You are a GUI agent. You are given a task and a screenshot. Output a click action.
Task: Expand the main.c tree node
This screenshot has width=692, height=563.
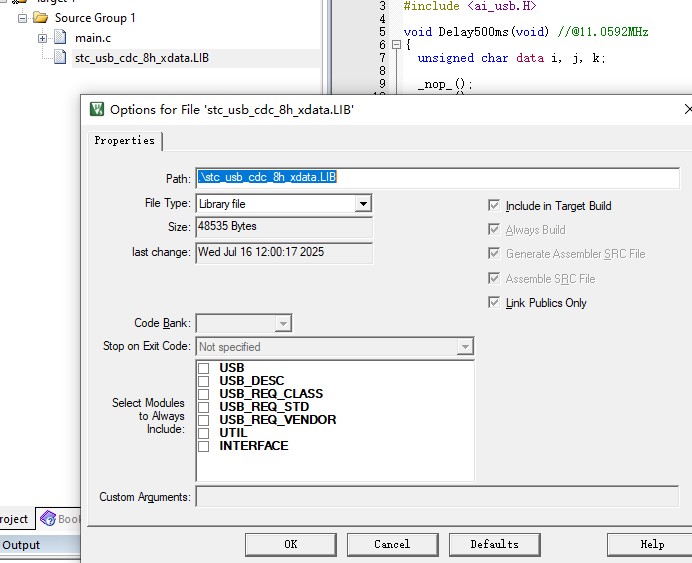point(43,38)
